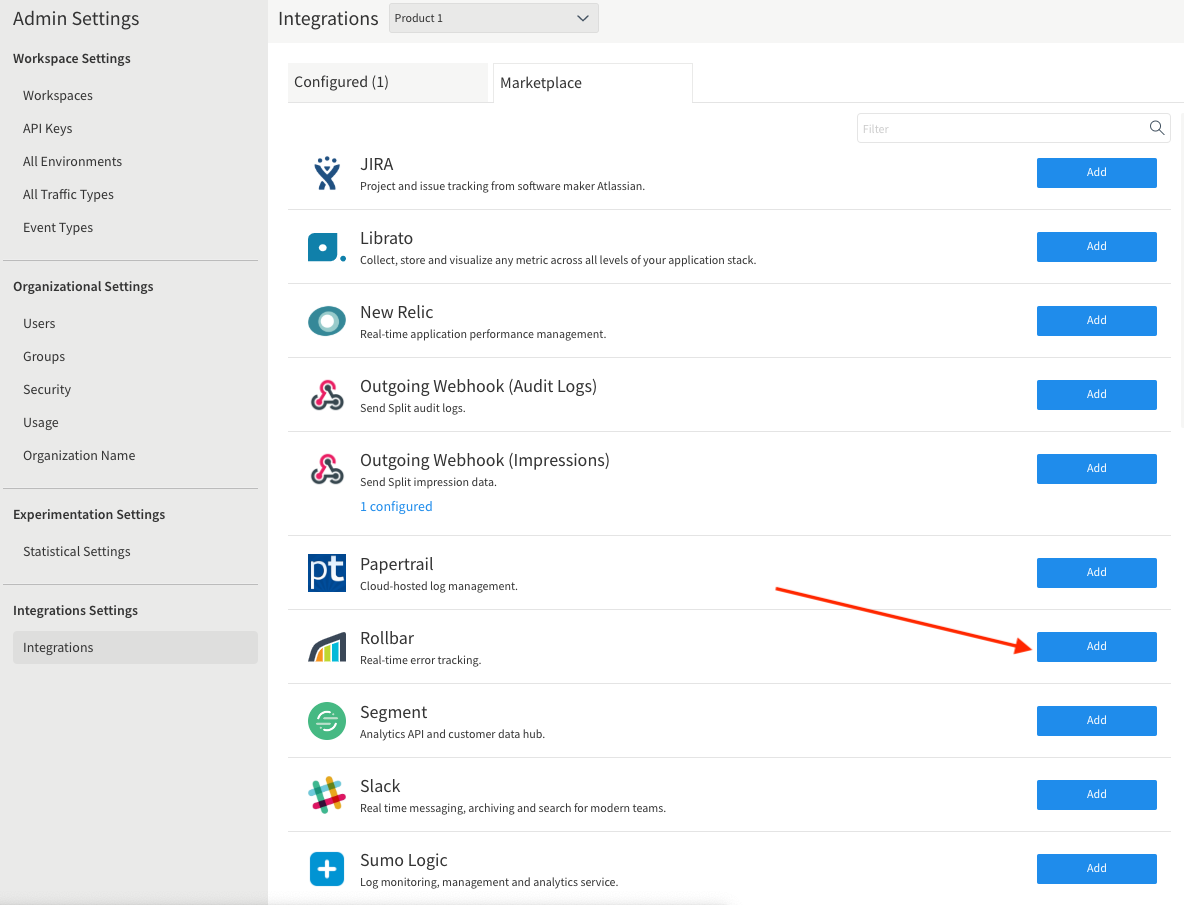Open Security settings in sidebar

[x=47, y=389]
